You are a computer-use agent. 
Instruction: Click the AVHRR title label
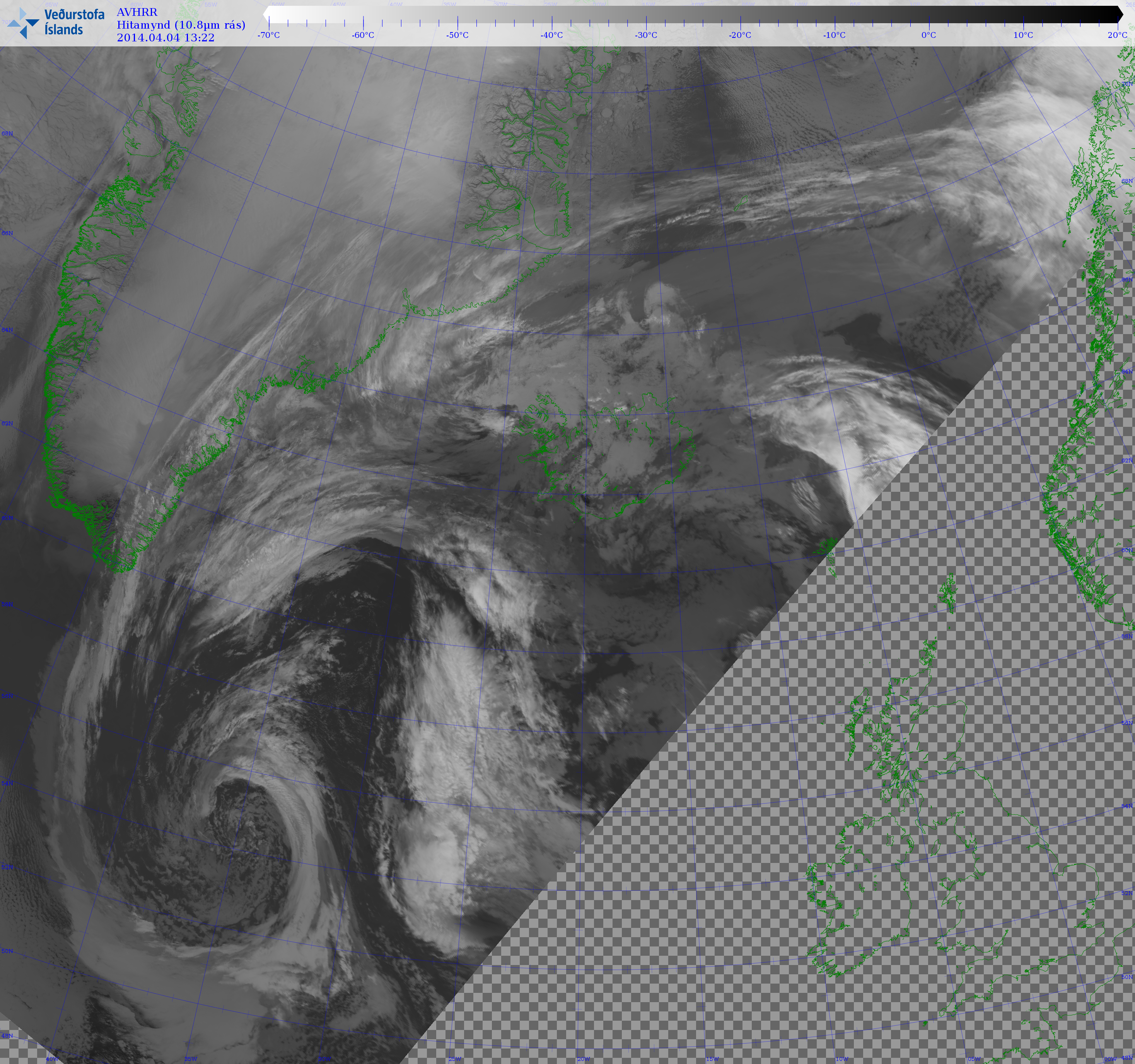(x=137, y=12)
